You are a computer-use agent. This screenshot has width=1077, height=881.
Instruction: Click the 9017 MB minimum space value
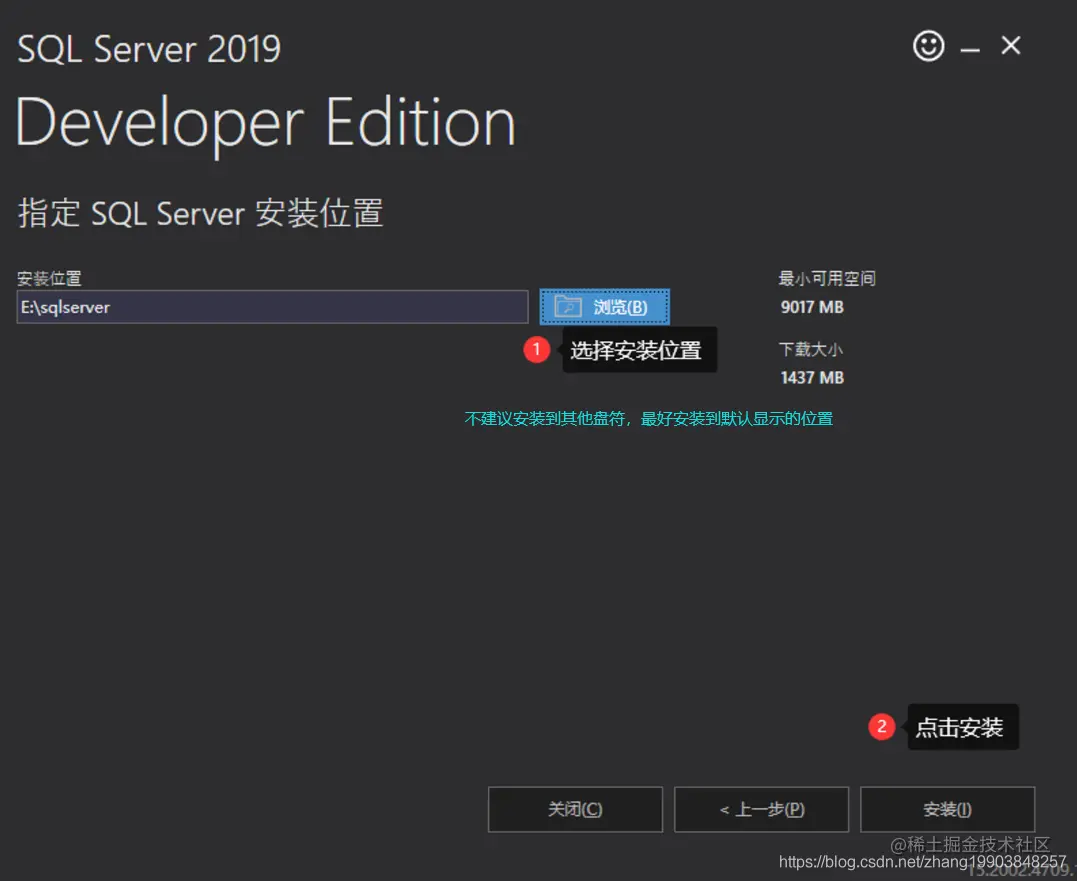812,307
